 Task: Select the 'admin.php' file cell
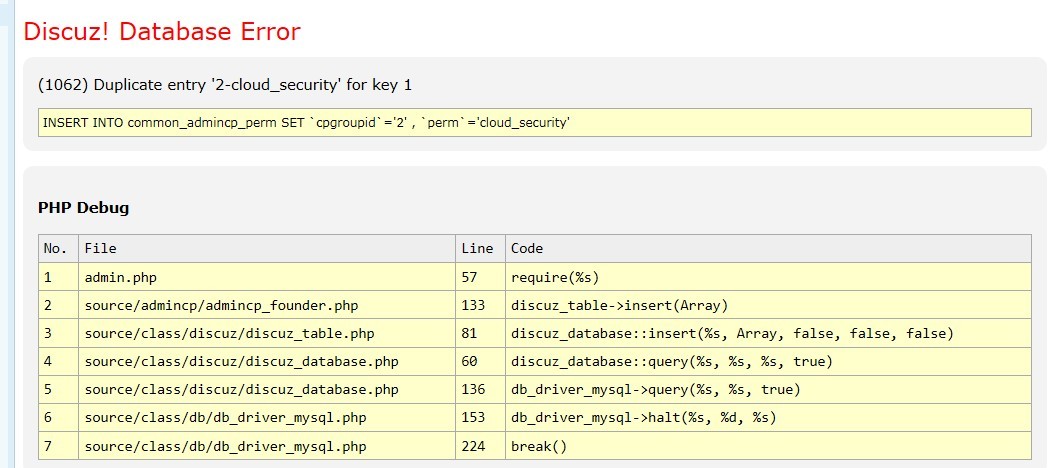[x=267, y=276]
